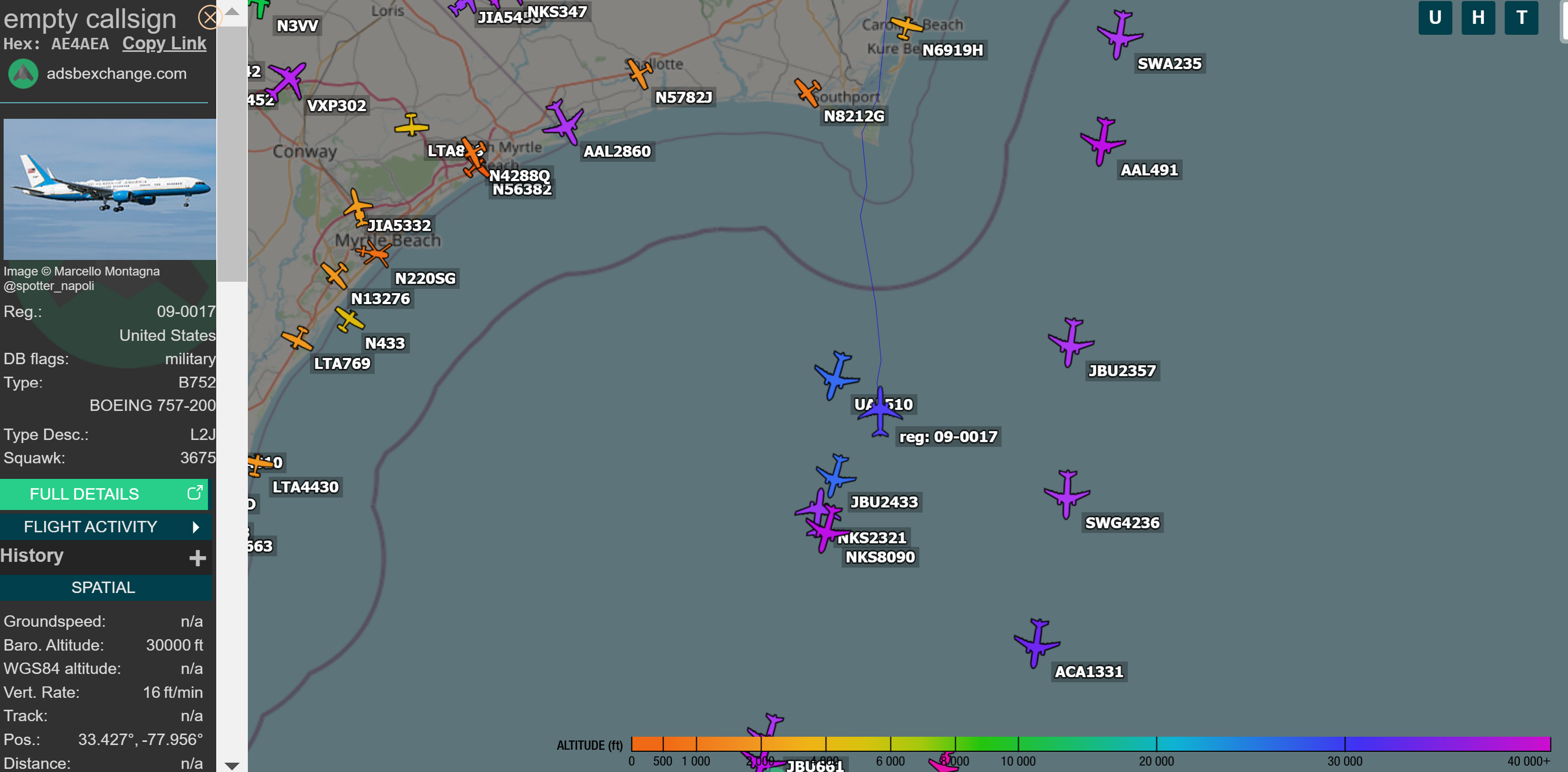Select the AAL491 aircraft icon
The width and height of the screenshot is (1568, 772).
[x=1102, y=142]
